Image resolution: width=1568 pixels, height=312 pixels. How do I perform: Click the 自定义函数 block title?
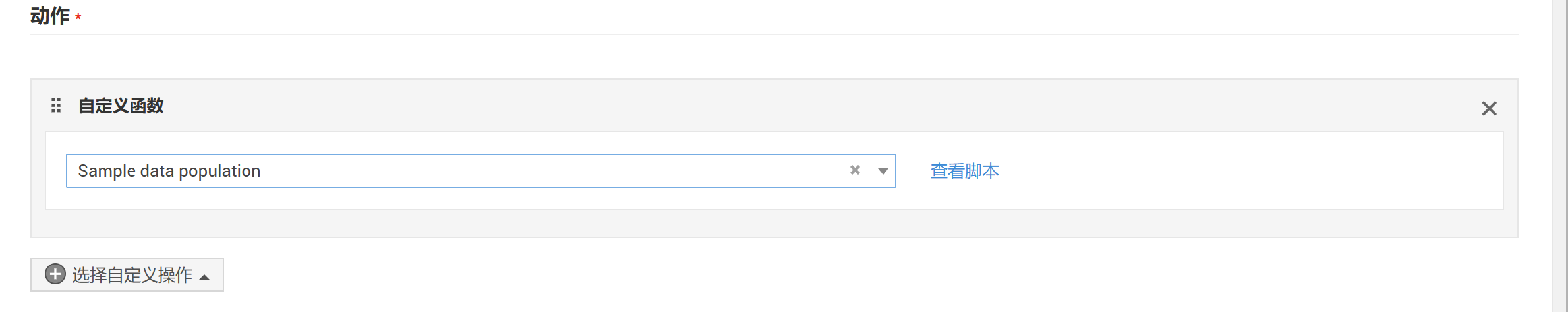coord(121,106)
